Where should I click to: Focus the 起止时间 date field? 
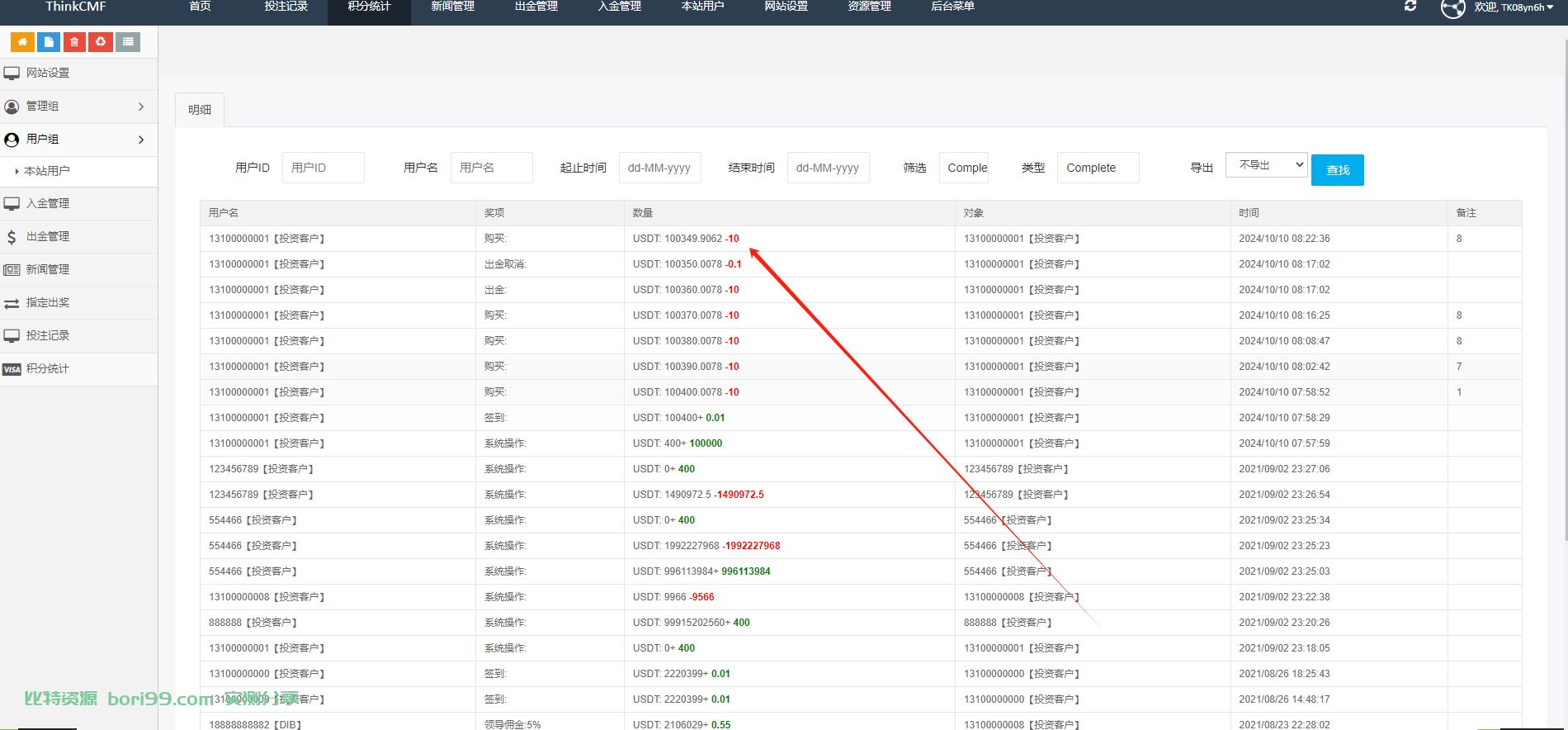click(x=660, y=168)
